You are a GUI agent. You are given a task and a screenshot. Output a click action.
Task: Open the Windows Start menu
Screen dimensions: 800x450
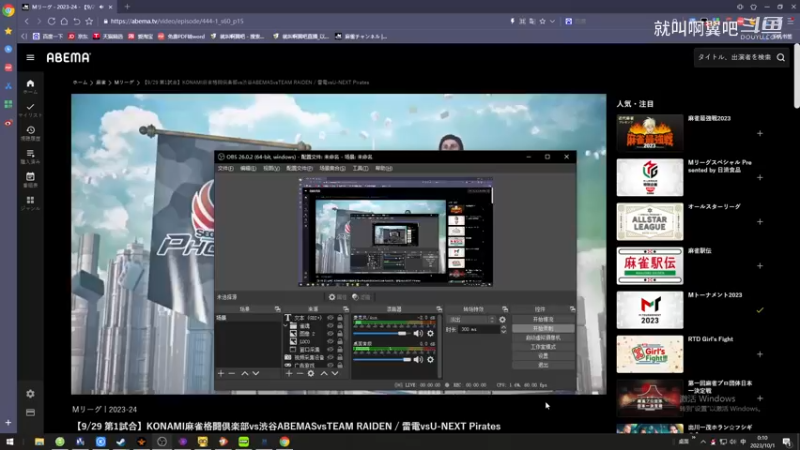coord(9,442)
